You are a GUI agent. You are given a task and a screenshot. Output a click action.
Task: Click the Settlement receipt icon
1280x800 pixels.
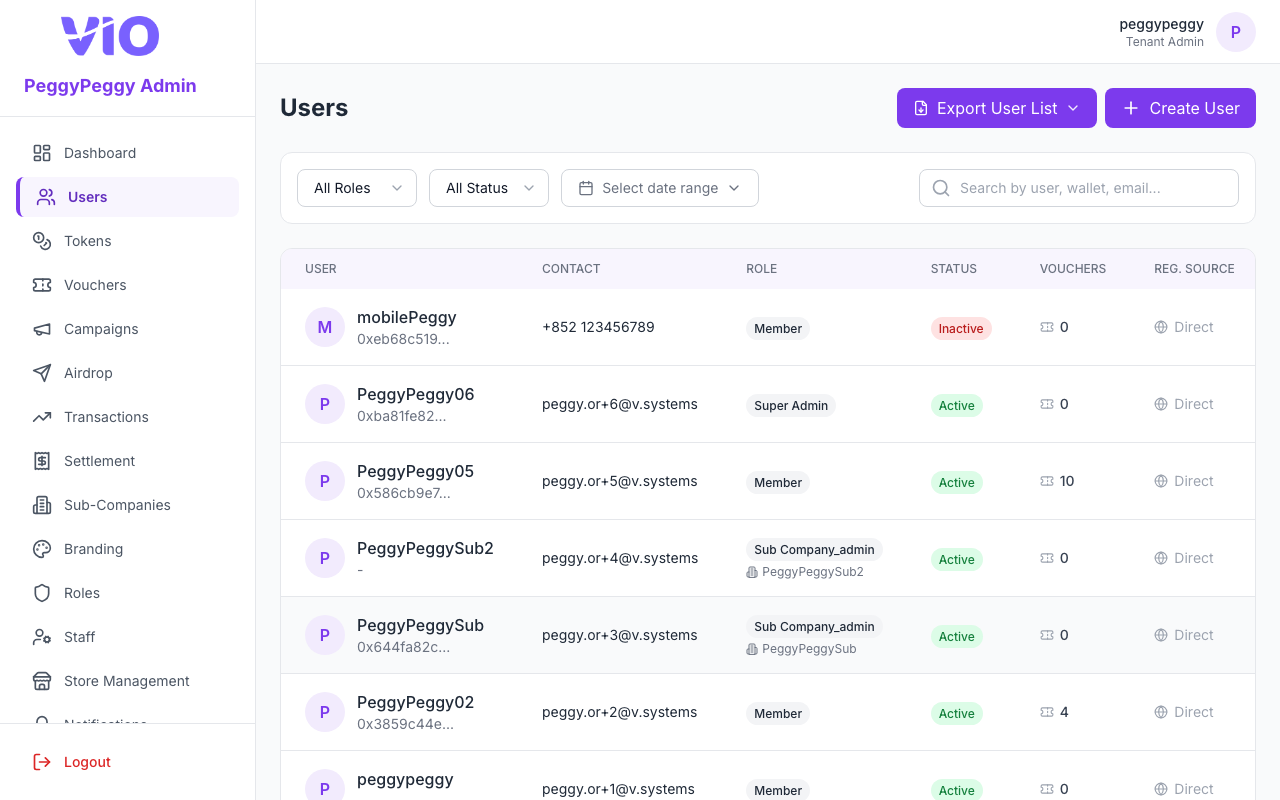[x=42, y=461]
